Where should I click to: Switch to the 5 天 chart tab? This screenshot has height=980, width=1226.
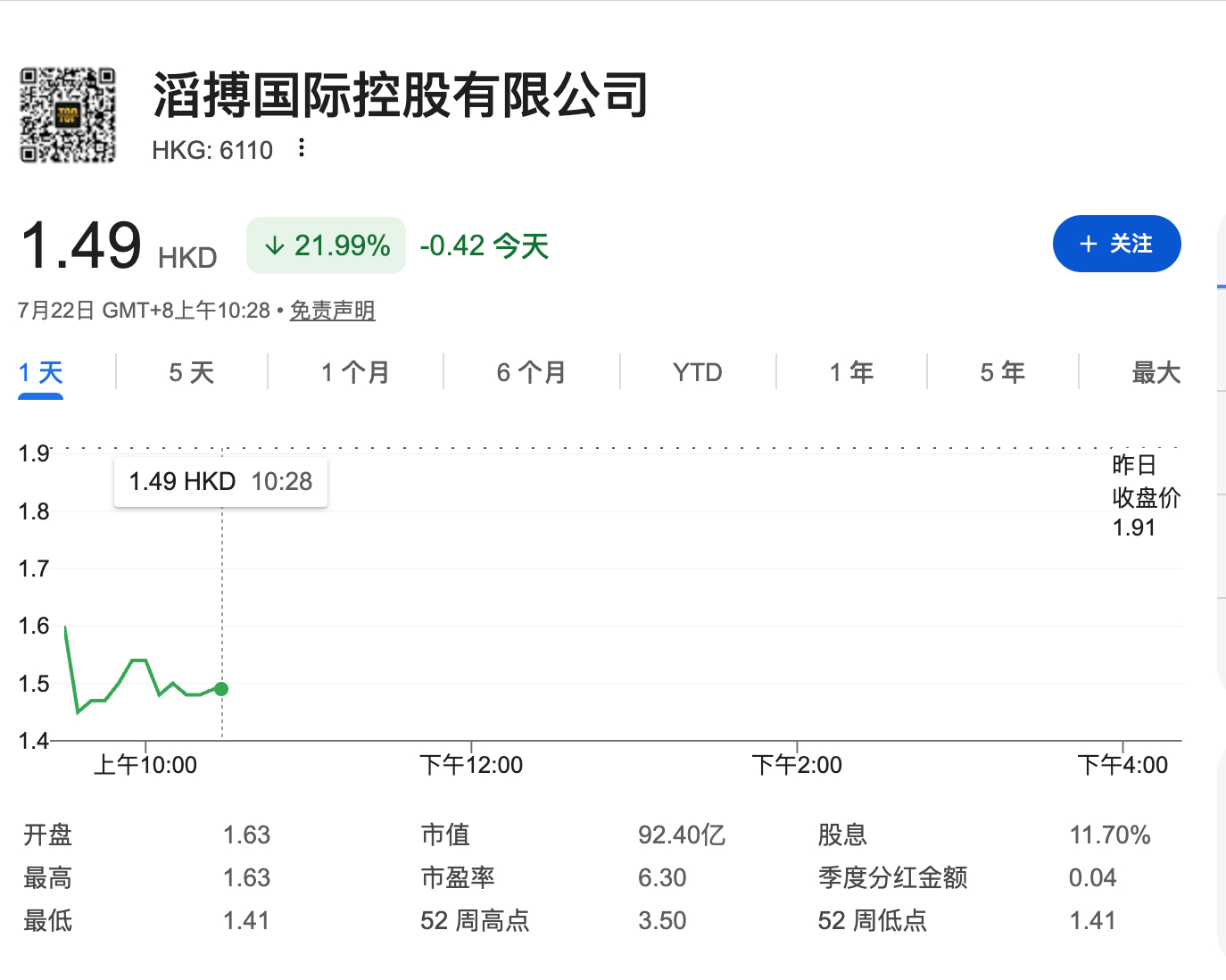192,372
